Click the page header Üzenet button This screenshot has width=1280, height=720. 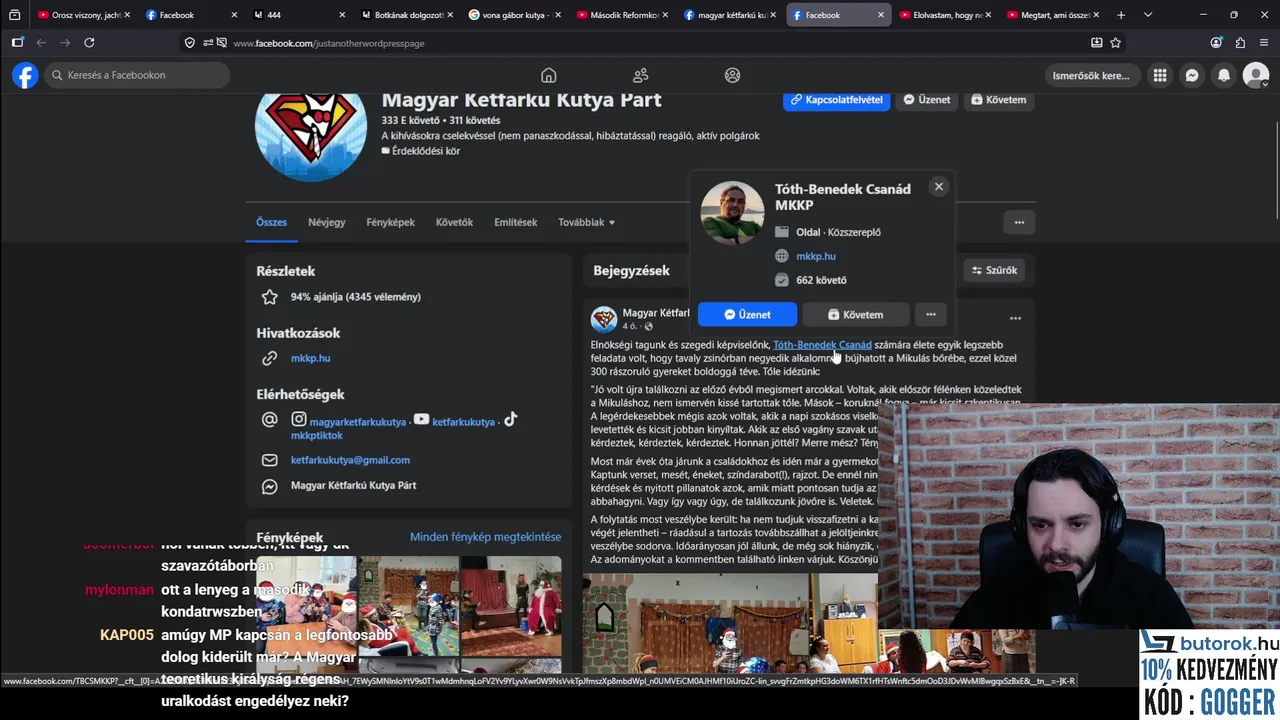click(x=927, y=100)
